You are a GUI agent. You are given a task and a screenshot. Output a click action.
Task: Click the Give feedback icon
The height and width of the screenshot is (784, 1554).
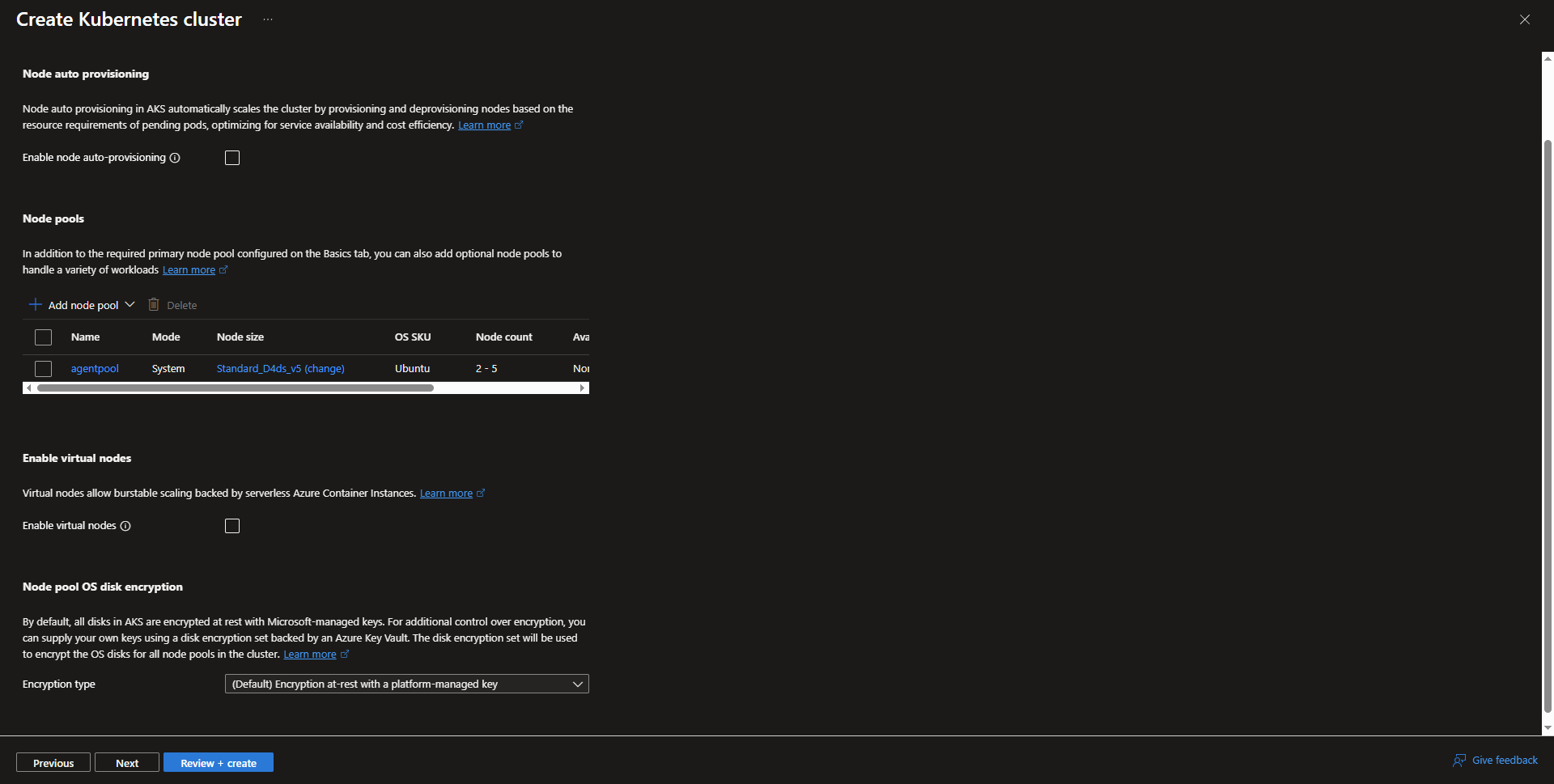pos(1459,761)
